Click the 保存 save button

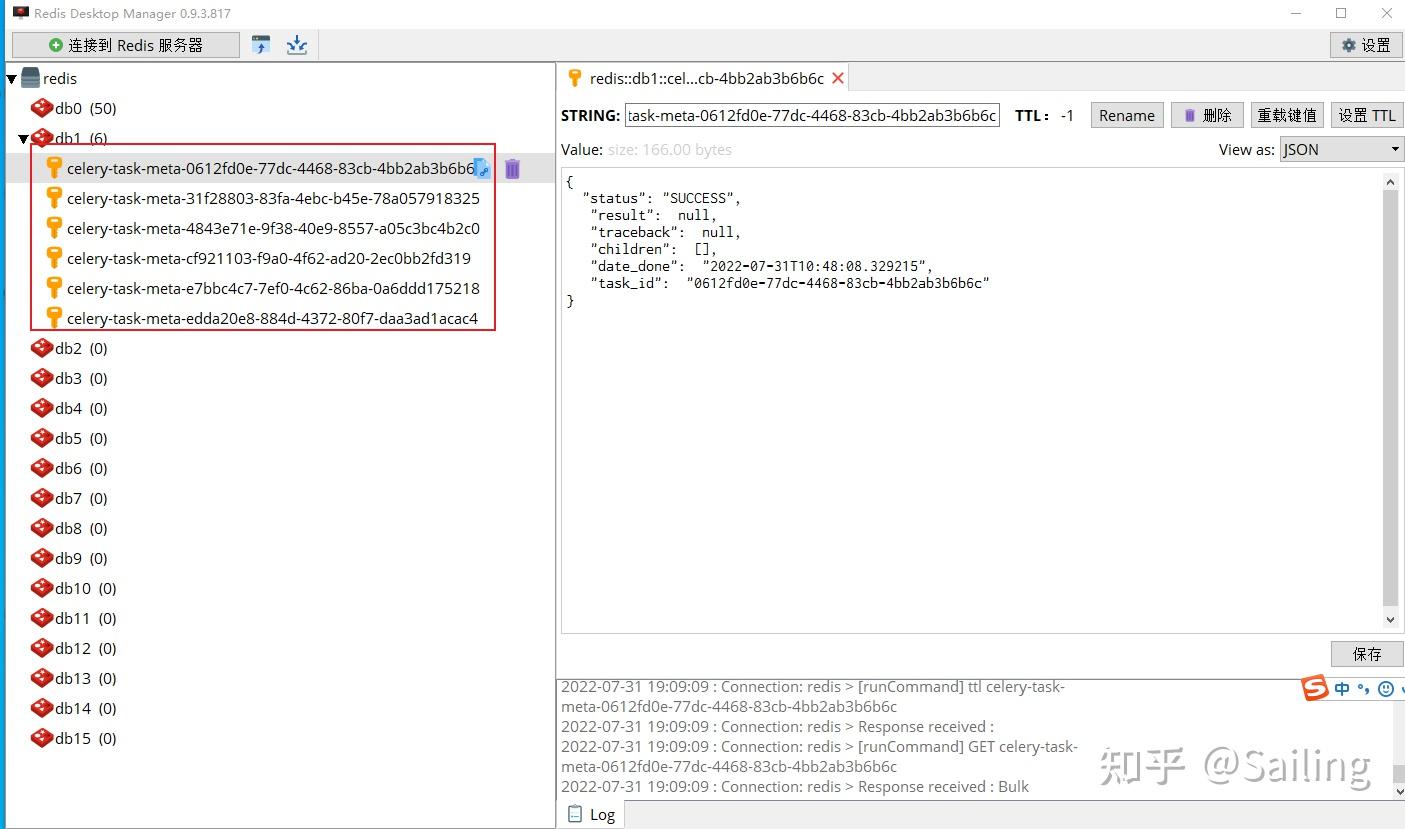tap(1367, 653)
